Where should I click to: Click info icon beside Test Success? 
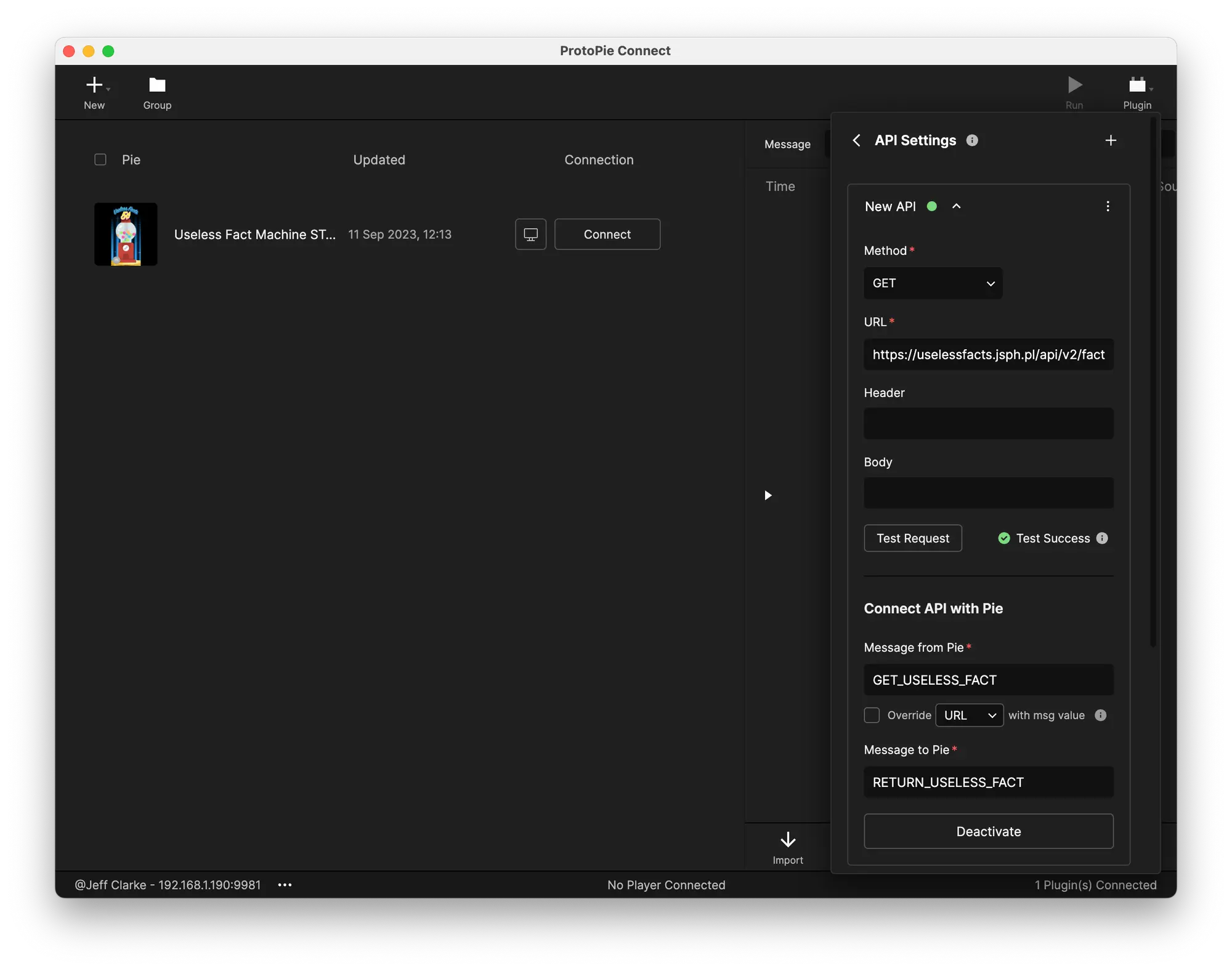point(1103,538)
